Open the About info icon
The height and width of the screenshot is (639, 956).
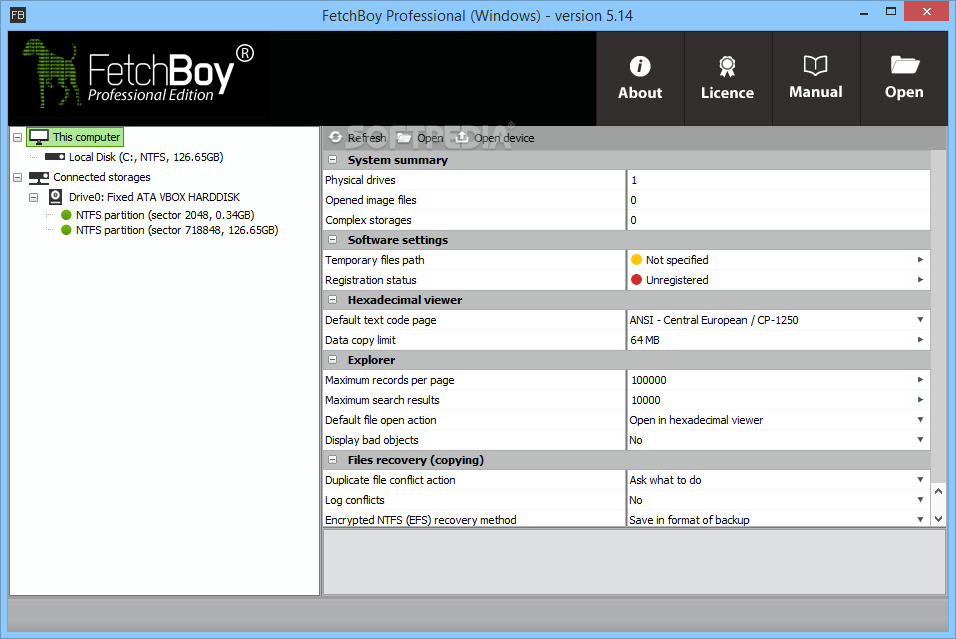pos(640,66)
